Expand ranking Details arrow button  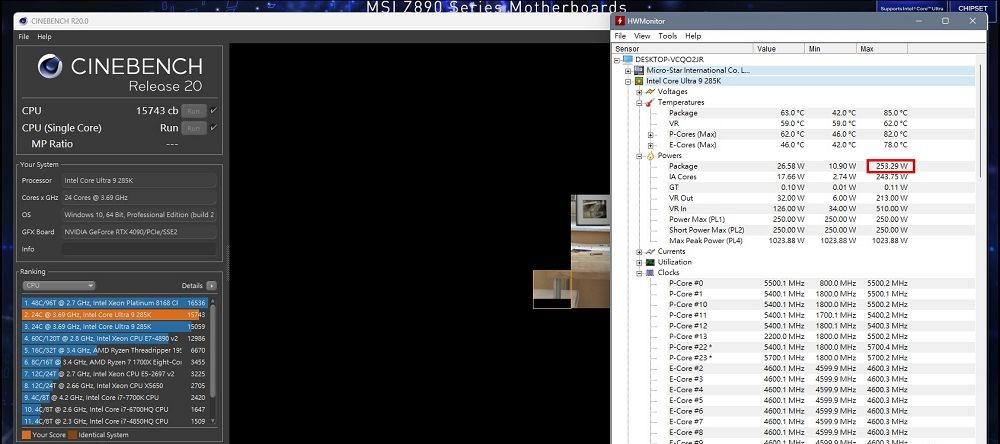[x=211, y=286]
